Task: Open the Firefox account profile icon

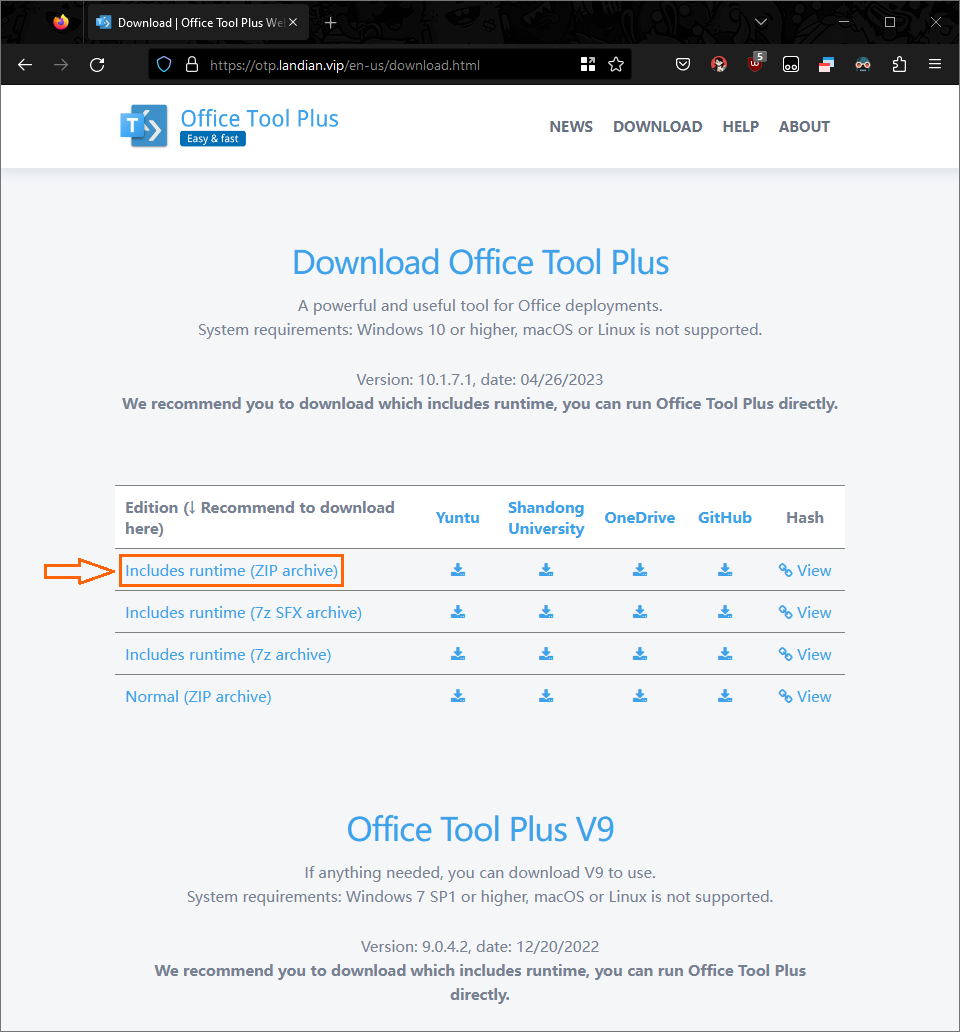Action: [x=718, y=64]
